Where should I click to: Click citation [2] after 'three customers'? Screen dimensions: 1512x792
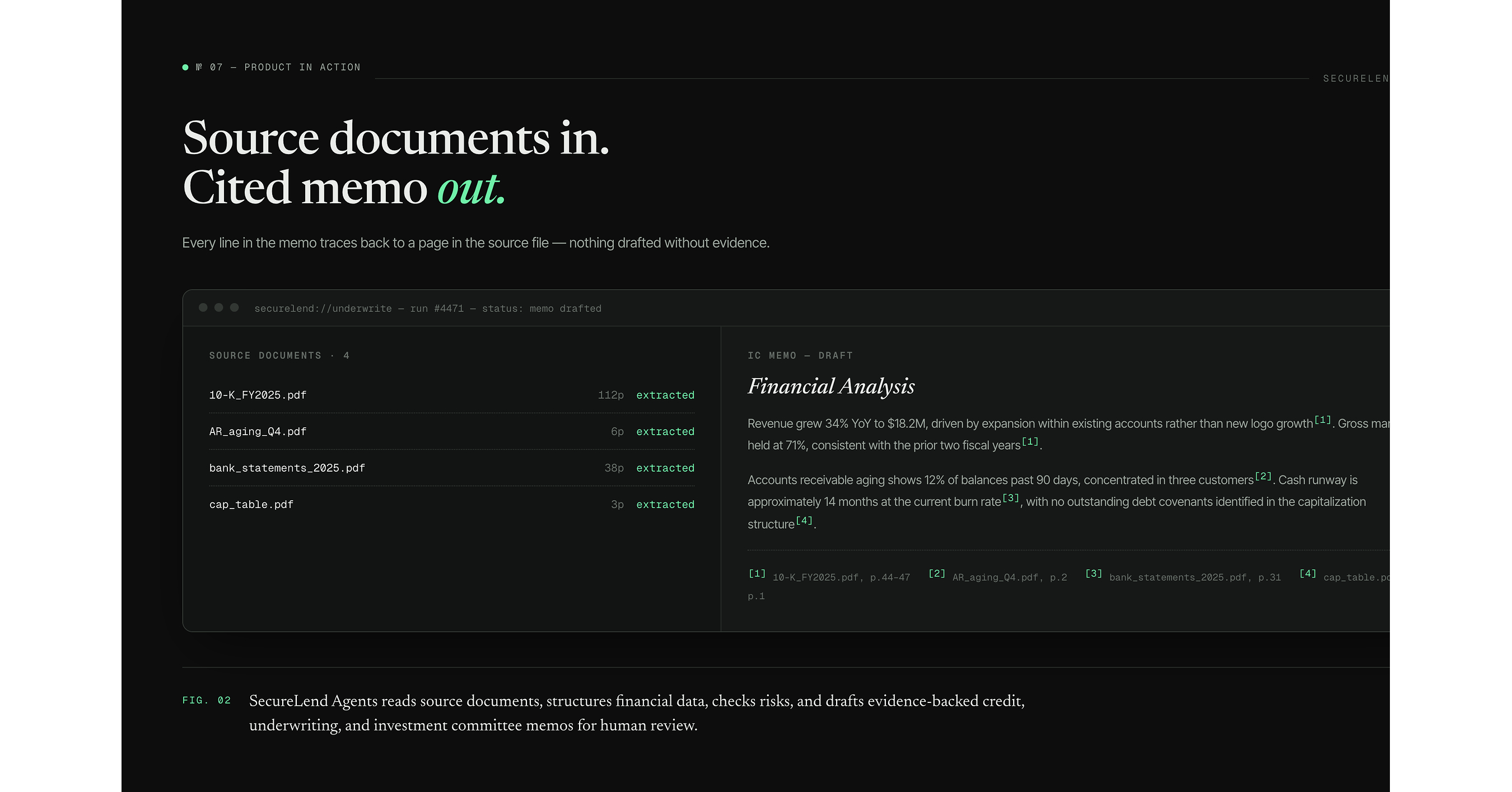tap(1263, 476)
